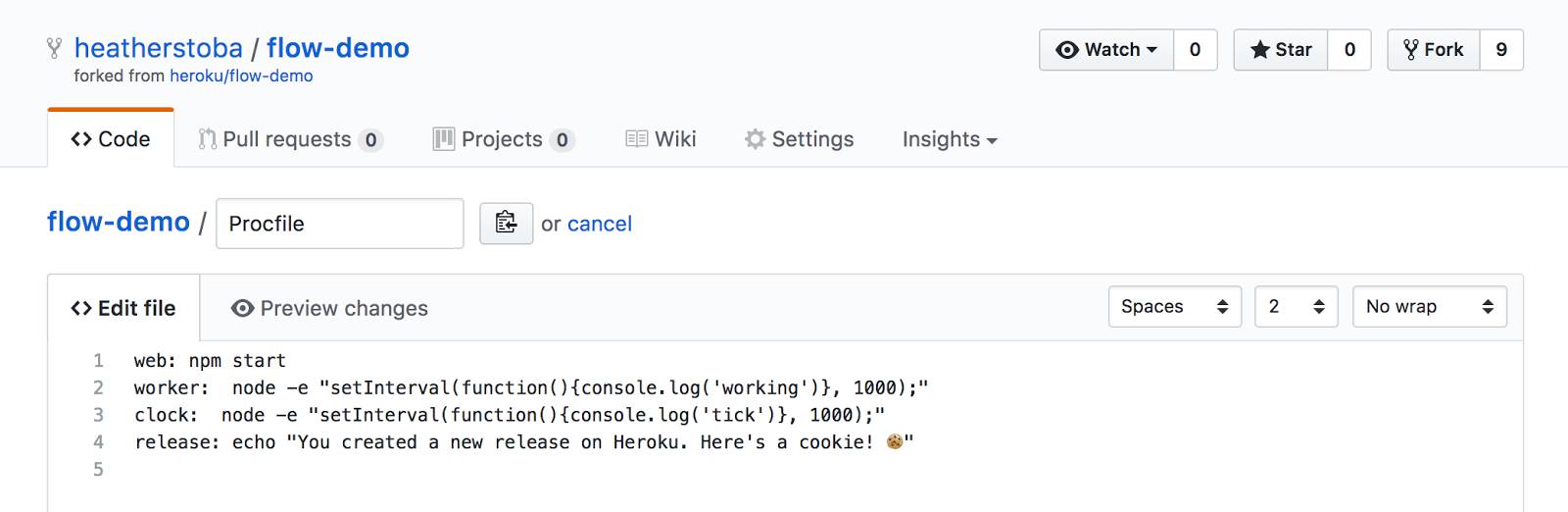
Task: Click the Fork button icon
Action: click(1411, 50)
